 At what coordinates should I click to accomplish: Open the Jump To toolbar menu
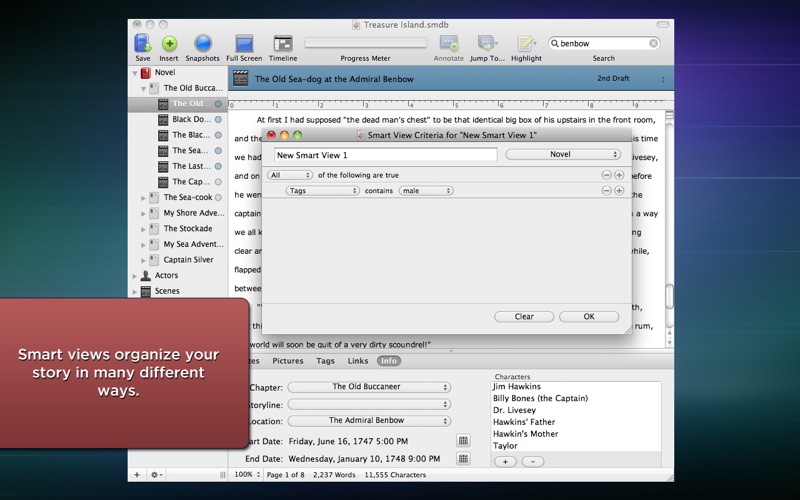pos(487,44)
